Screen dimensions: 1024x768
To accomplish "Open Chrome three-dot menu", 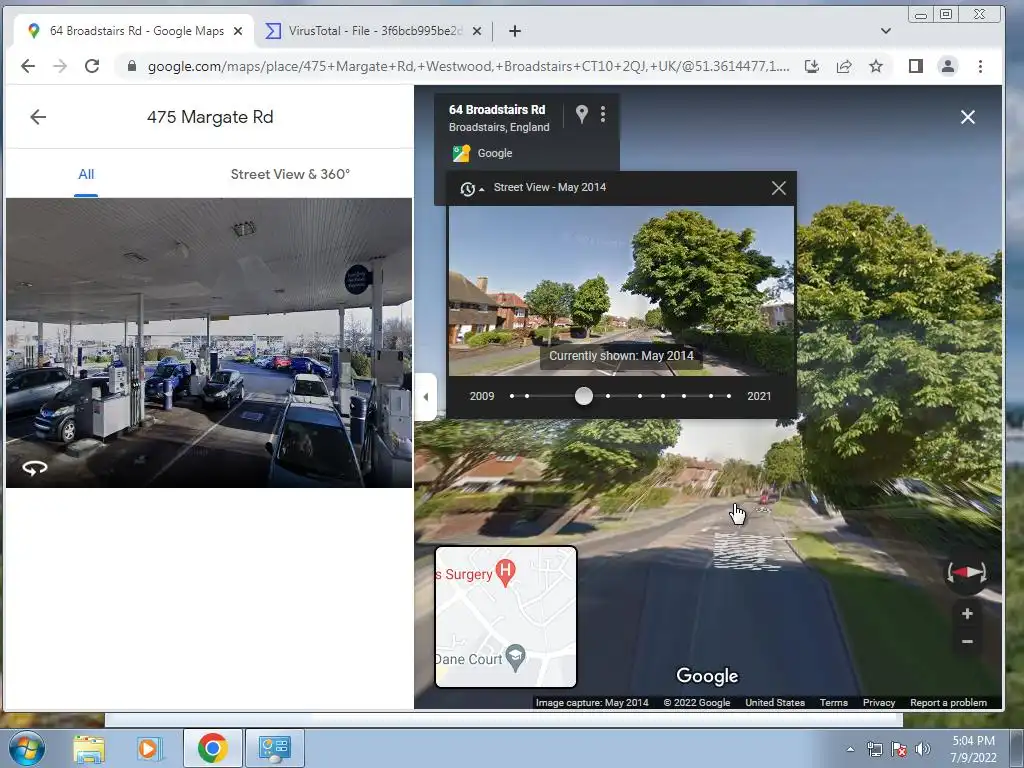I will (x=980, y=66).
